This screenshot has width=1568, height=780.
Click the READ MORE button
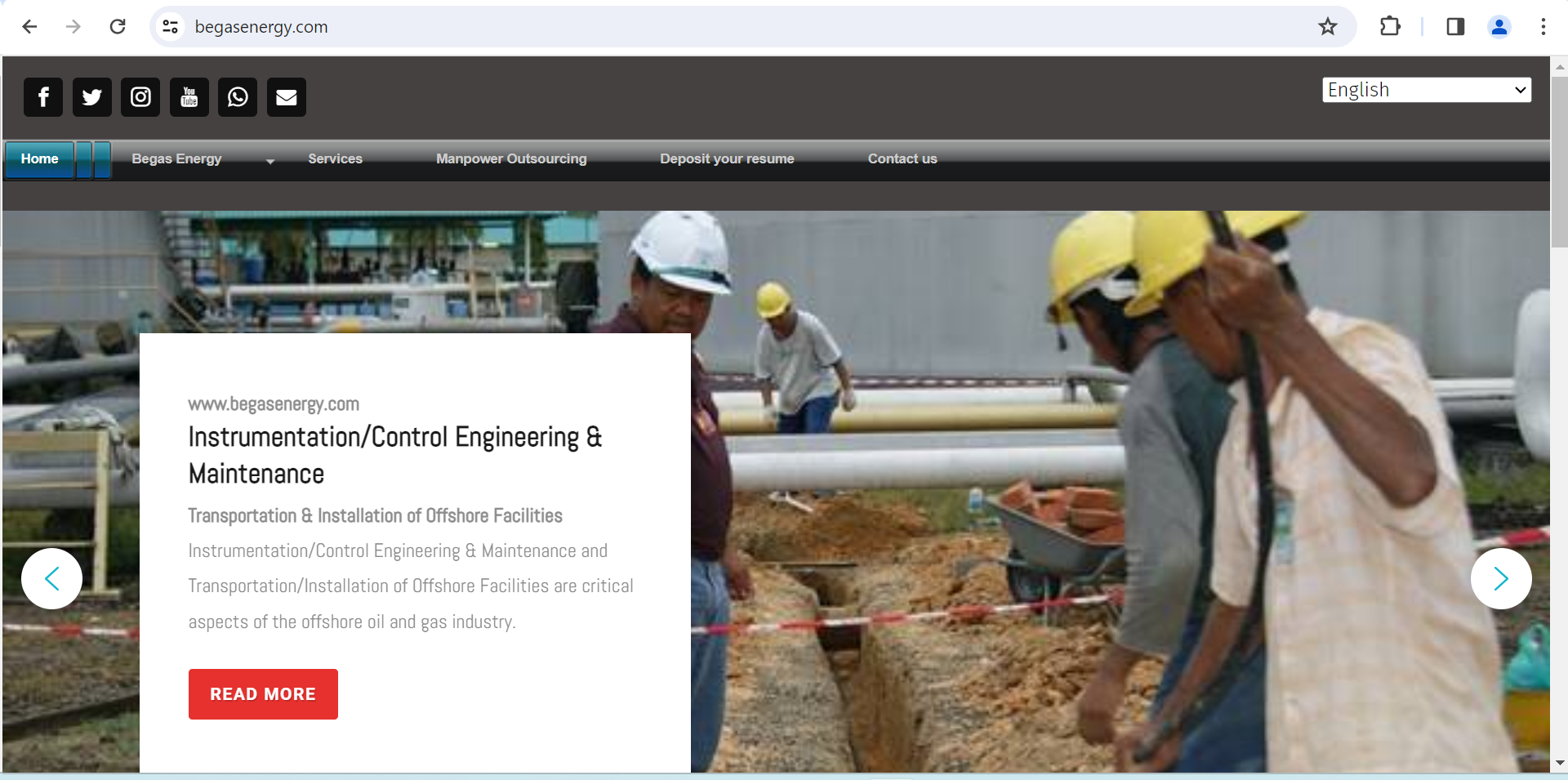263,694
